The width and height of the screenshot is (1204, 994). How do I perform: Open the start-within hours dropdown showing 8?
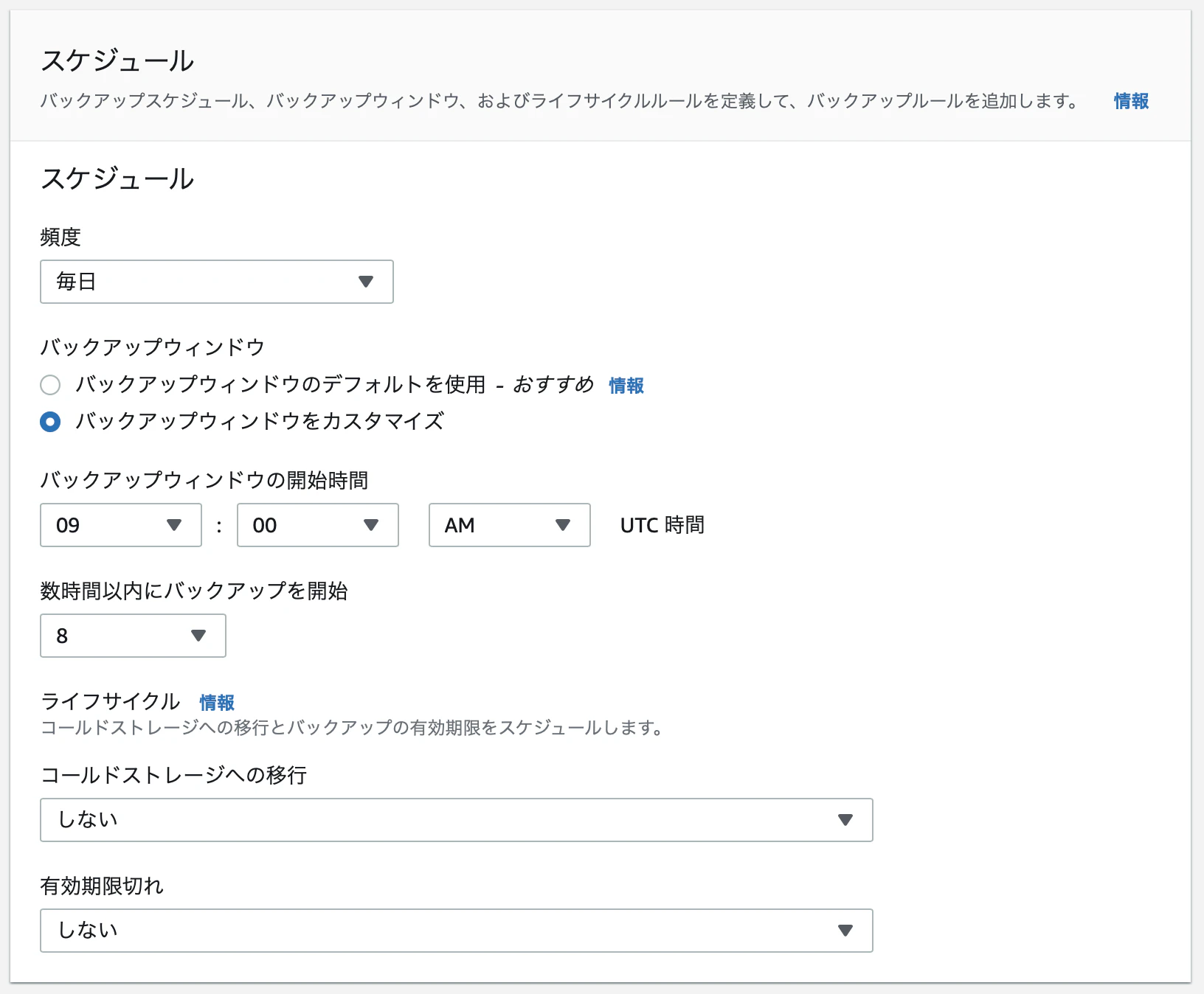point(133,636)
